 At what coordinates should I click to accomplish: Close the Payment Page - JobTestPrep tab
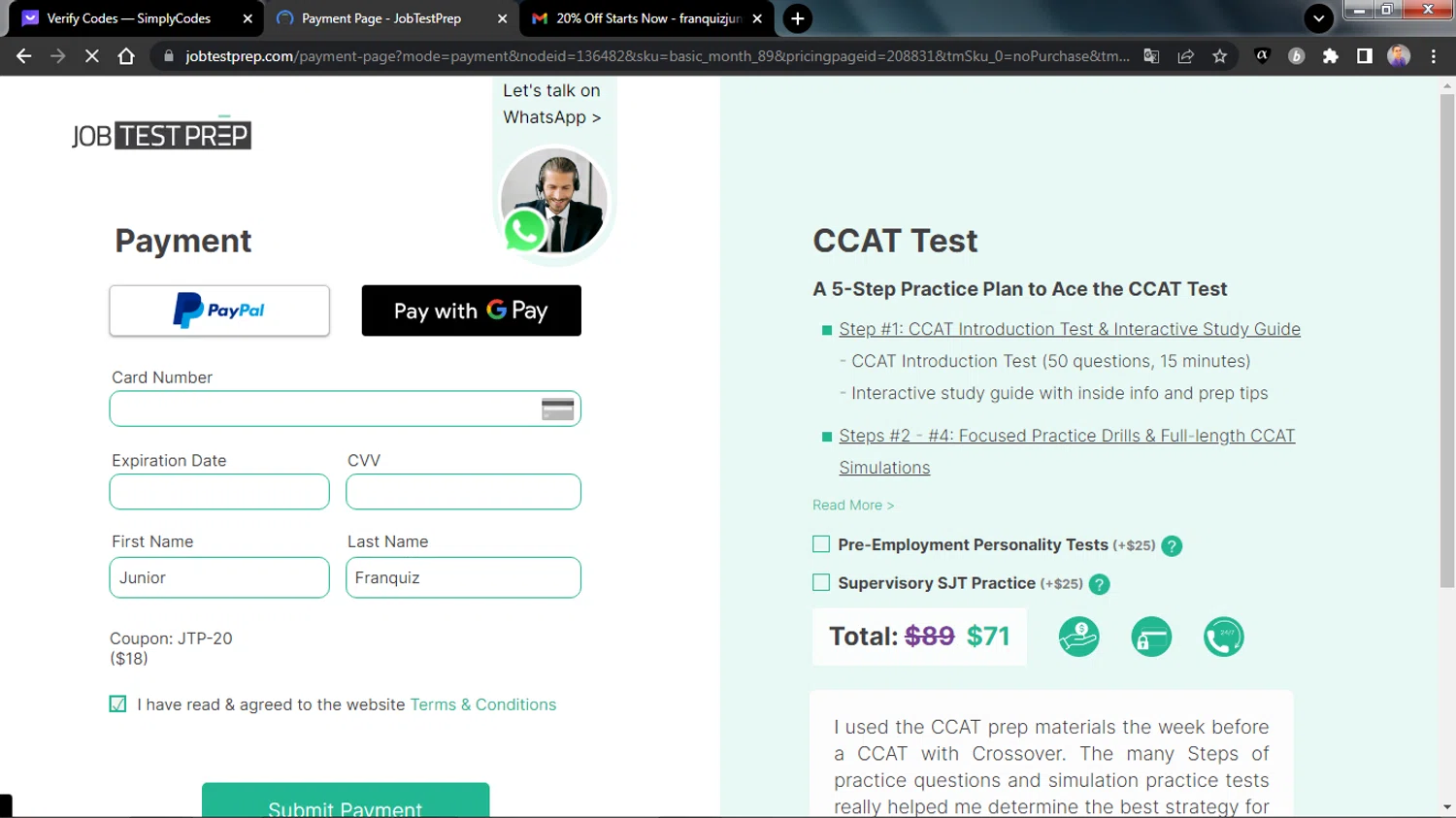coord(502,18)
